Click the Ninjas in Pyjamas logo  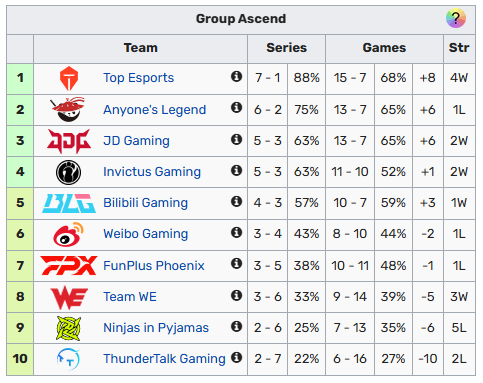click(x=69, y=328)
